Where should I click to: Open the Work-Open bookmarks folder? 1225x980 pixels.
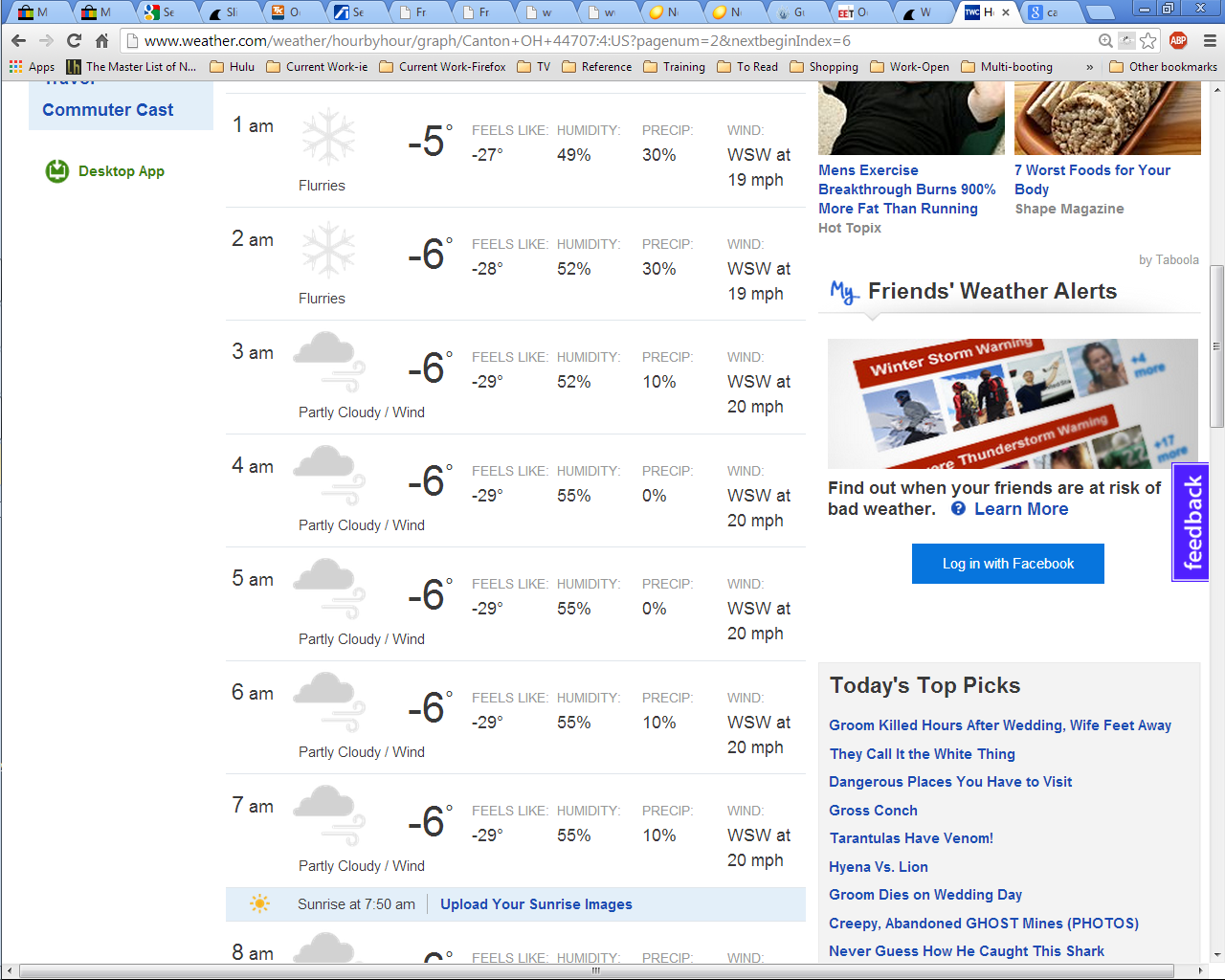(909, 67)
